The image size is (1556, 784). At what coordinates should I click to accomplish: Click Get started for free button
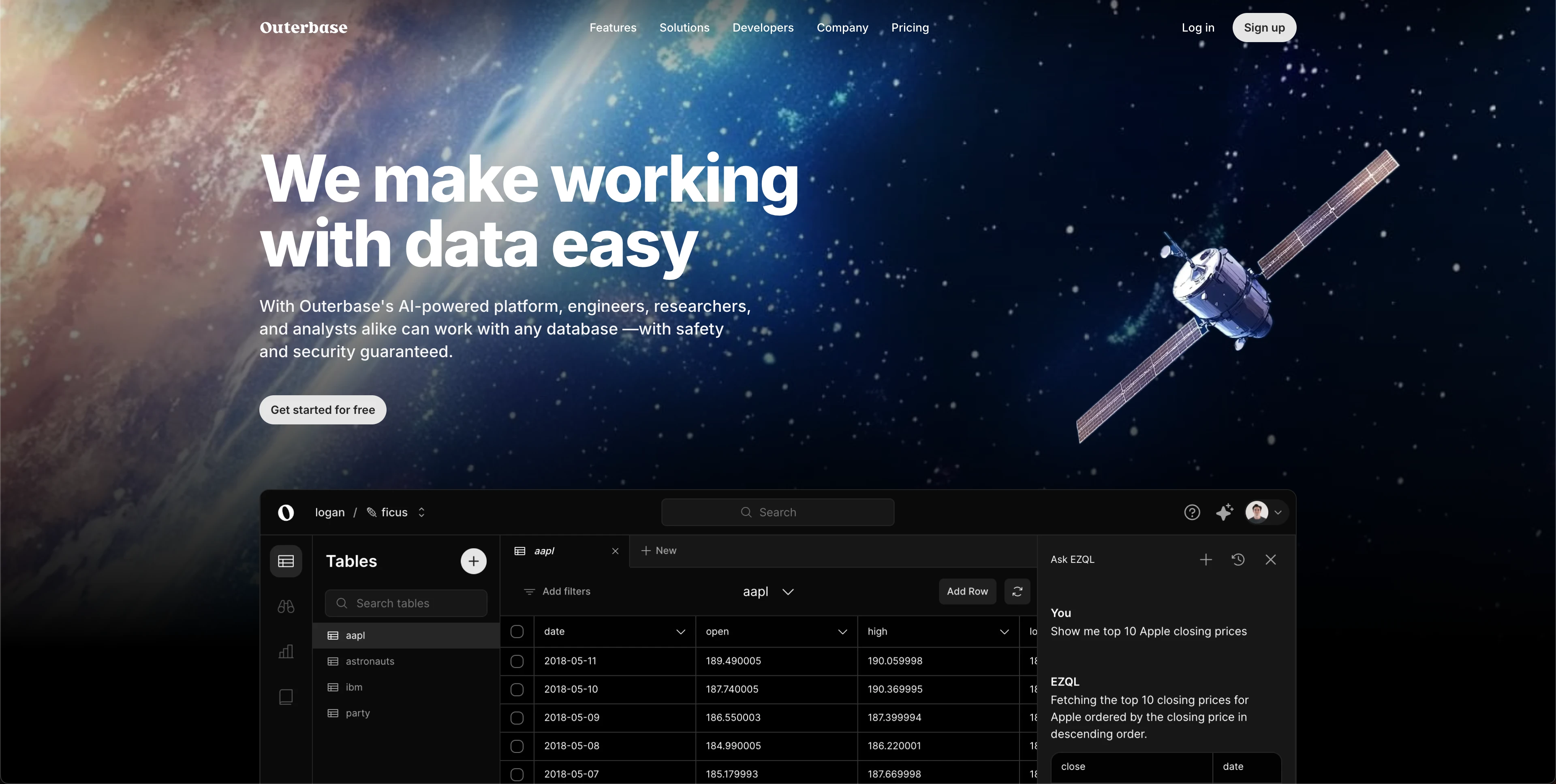[x=323, y=410]
